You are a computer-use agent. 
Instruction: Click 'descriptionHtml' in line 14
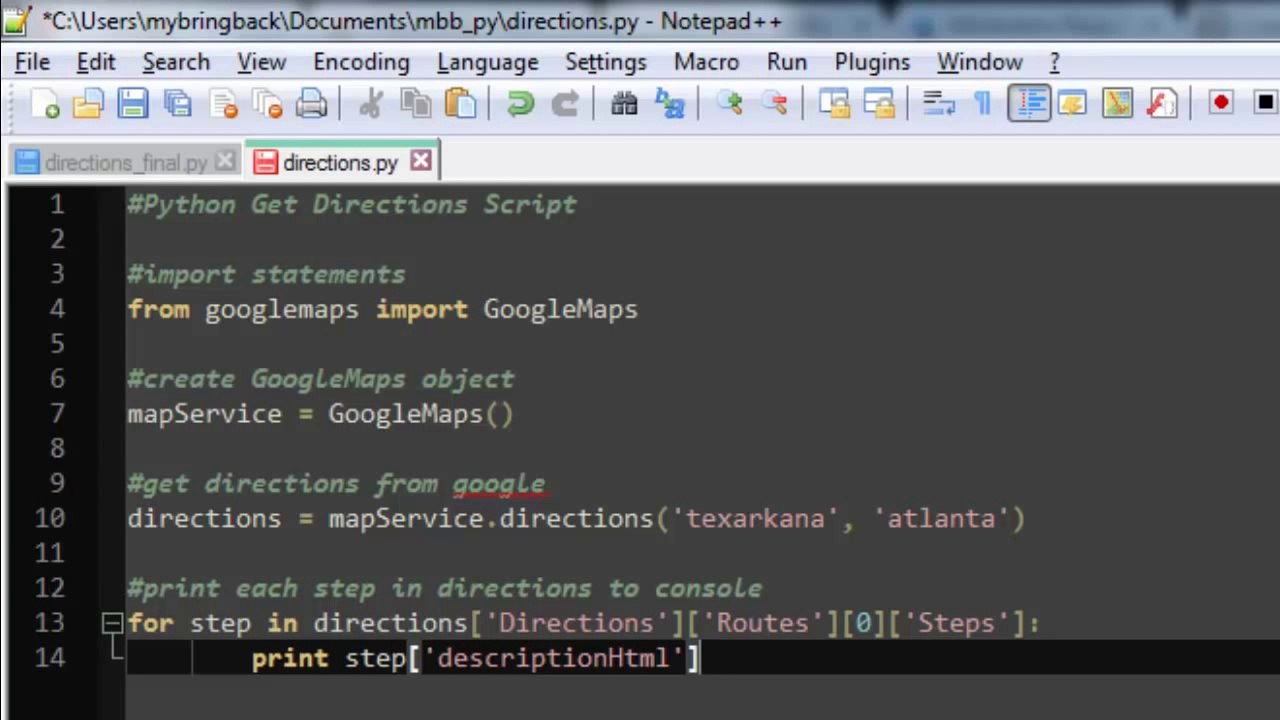click(x=553, y=658)
